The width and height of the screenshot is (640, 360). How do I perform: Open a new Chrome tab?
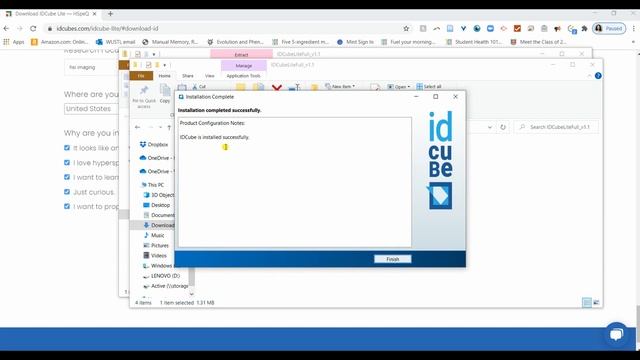[x=110, y=13]
